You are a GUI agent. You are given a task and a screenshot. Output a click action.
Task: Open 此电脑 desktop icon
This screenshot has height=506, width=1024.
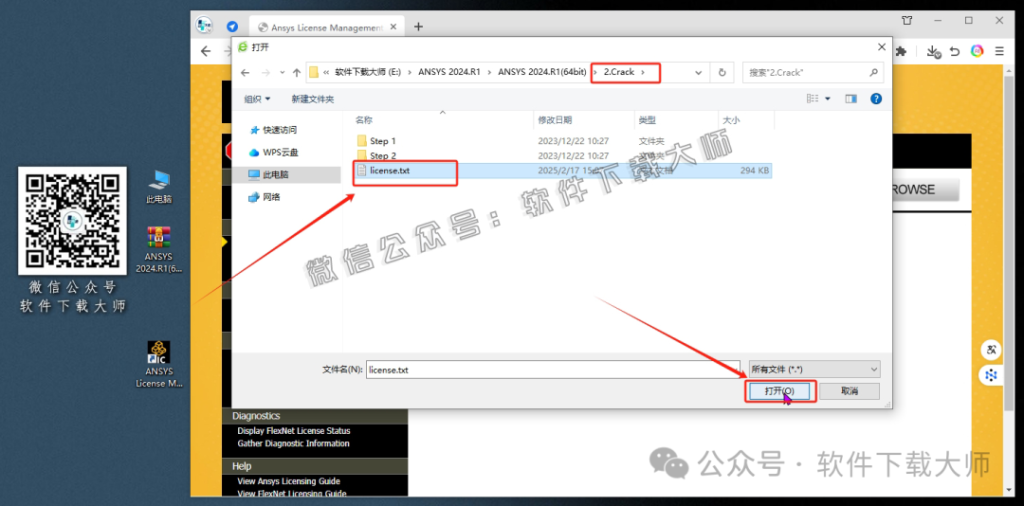click(159, 187)
